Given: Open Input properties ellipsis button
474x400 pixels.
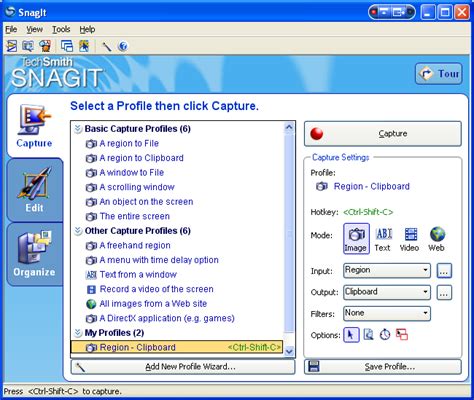Looking at the screenshot, I should pos(444,271).
